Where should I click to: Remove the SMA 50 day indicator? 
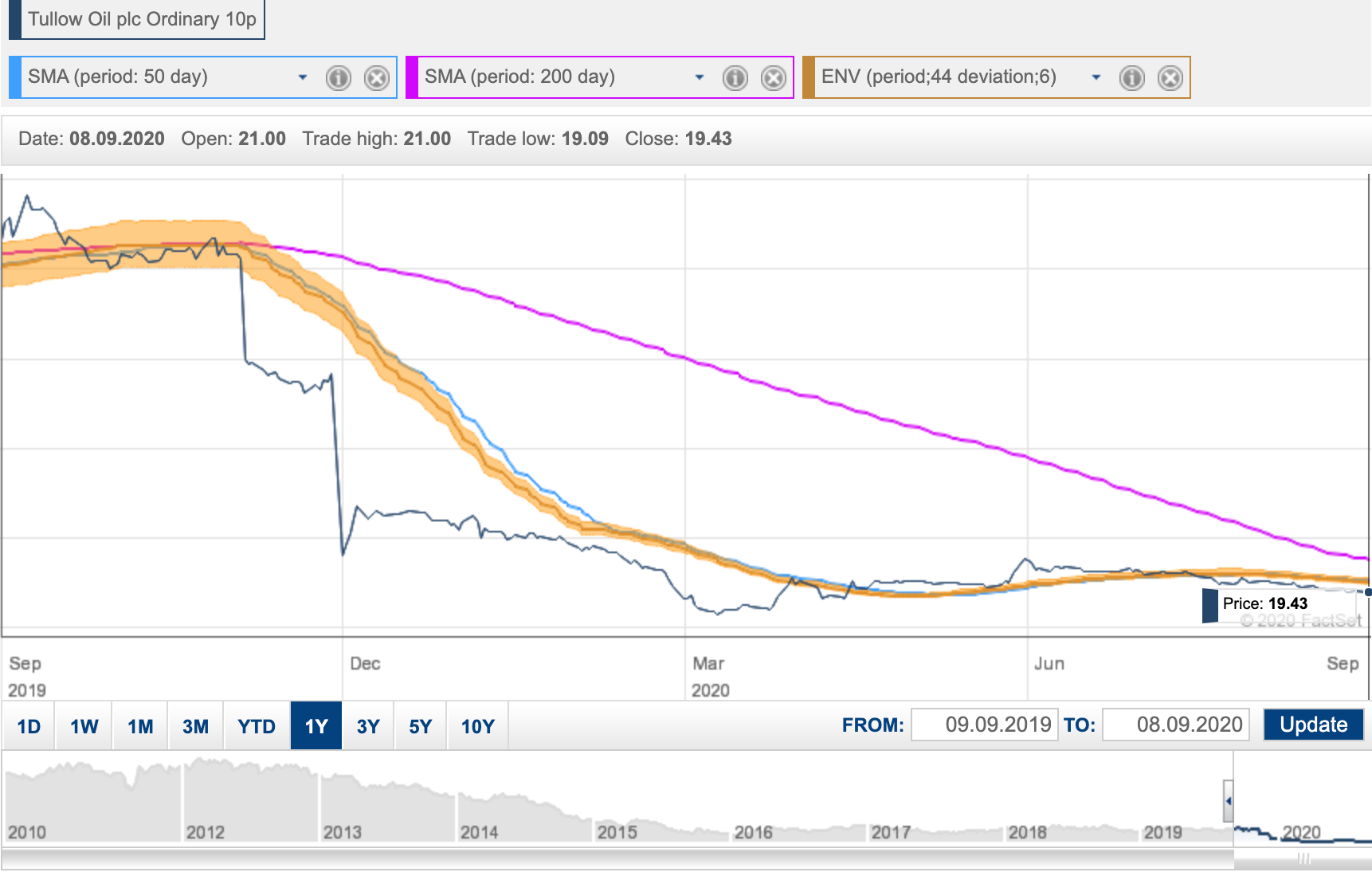click(x=377, y=78)
